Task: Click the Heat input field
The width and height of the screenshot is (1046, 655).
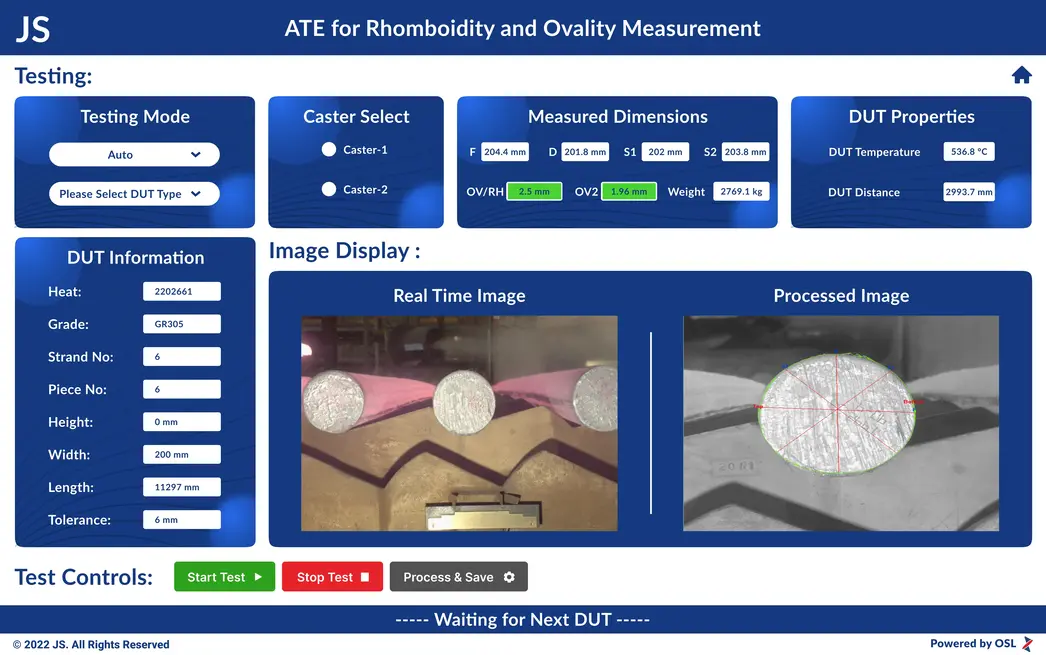Action: (x=180, y=291)
